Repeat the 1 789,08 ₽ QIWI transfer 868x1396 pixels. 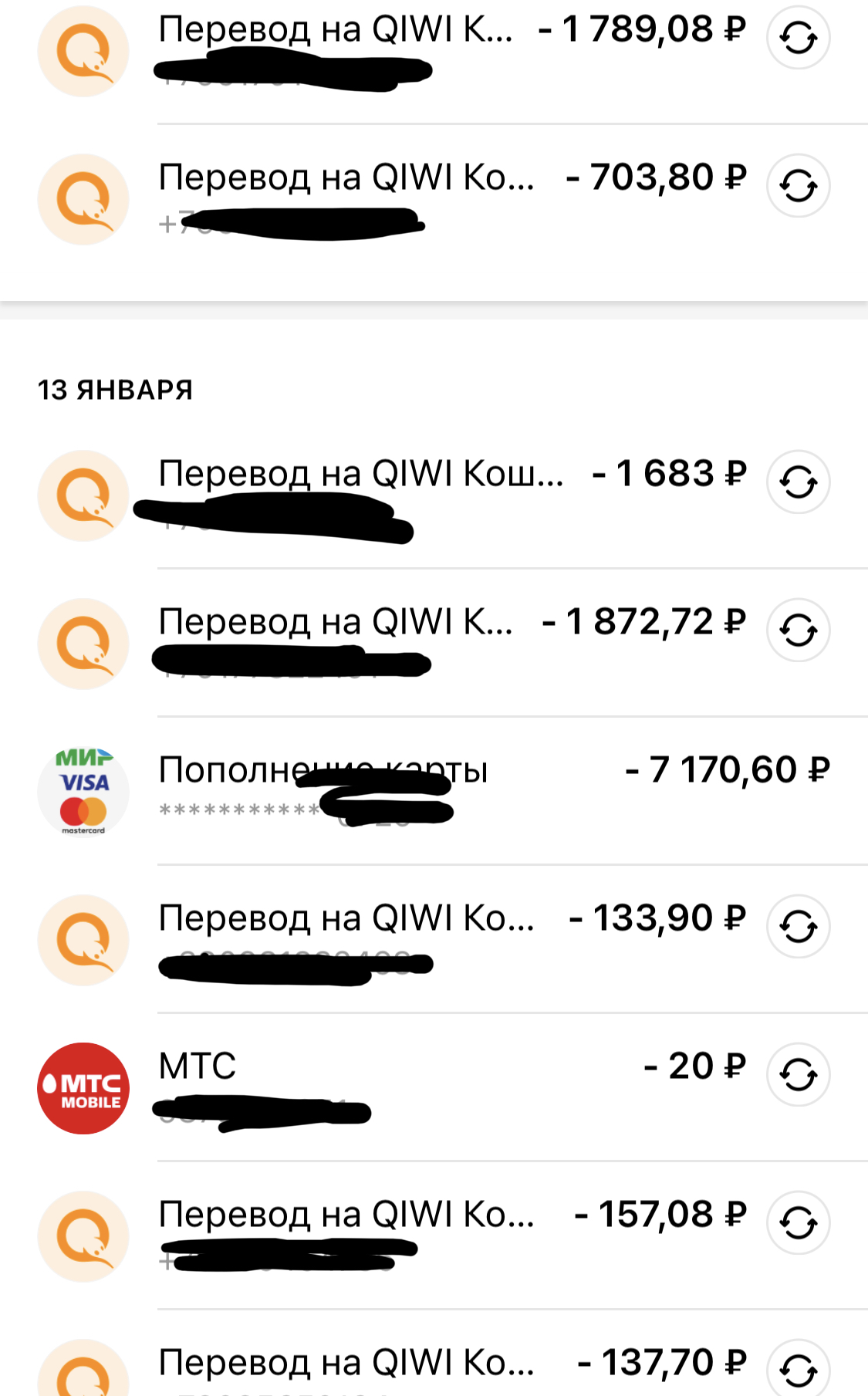point(798,37)
